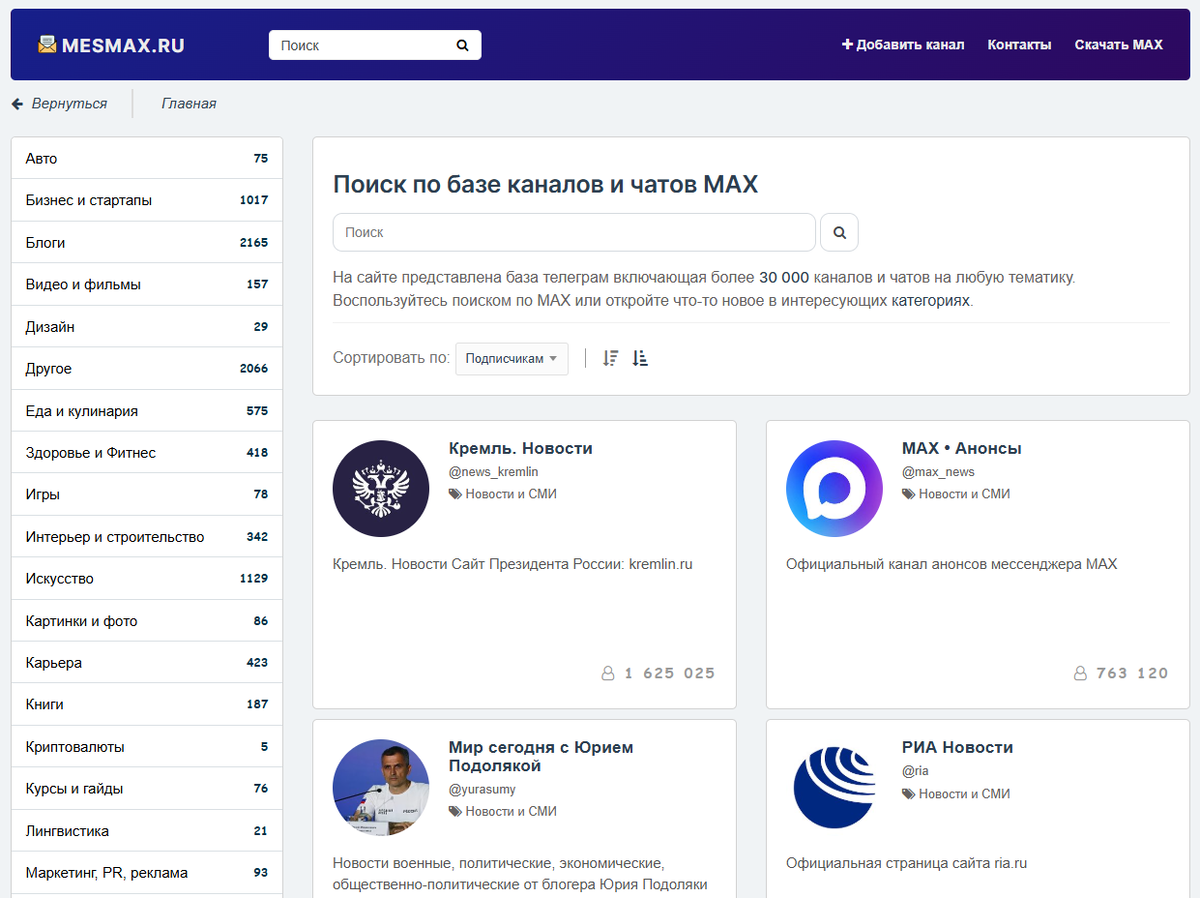Image resolution: width=1200 pixels, height=898 pixels.
Task: Click Новости и СМИ tag on РИА Новости card
Action: (964, 794)
